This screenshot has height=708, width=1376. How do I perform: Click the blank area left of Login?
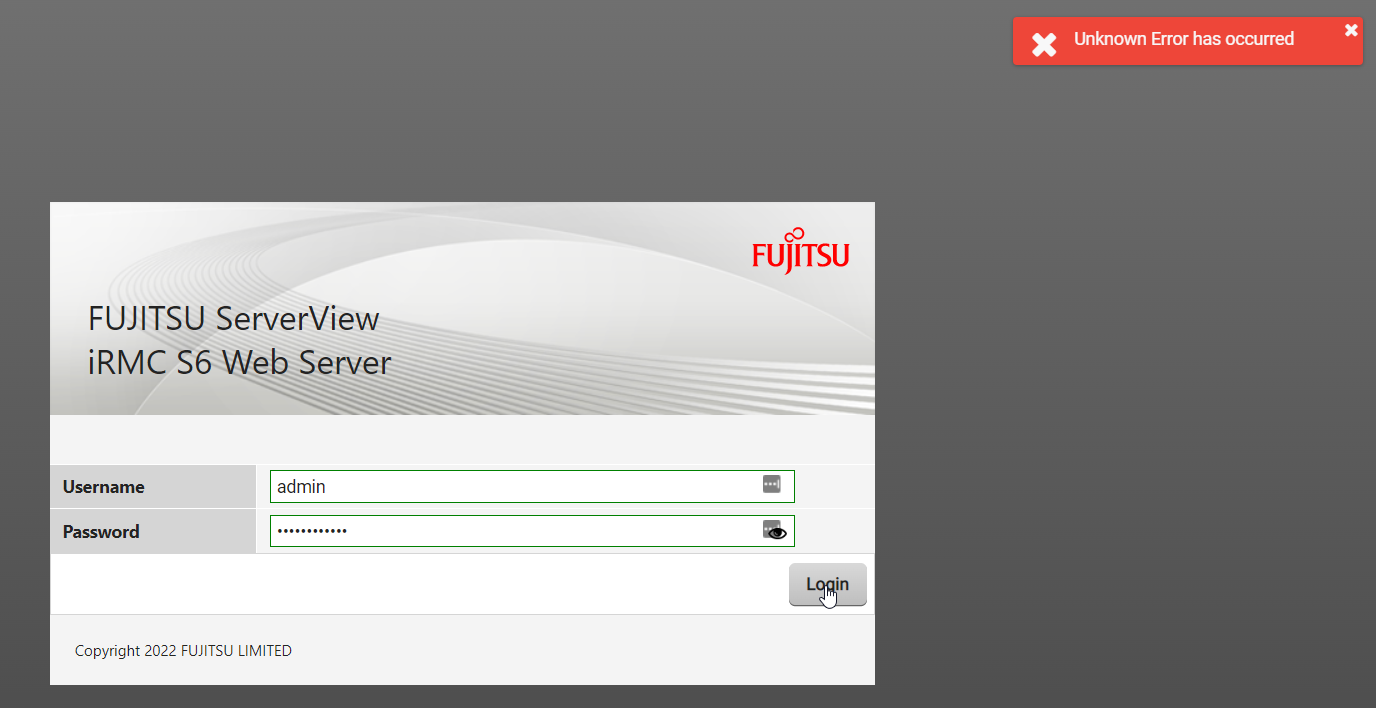pos(400,584)
